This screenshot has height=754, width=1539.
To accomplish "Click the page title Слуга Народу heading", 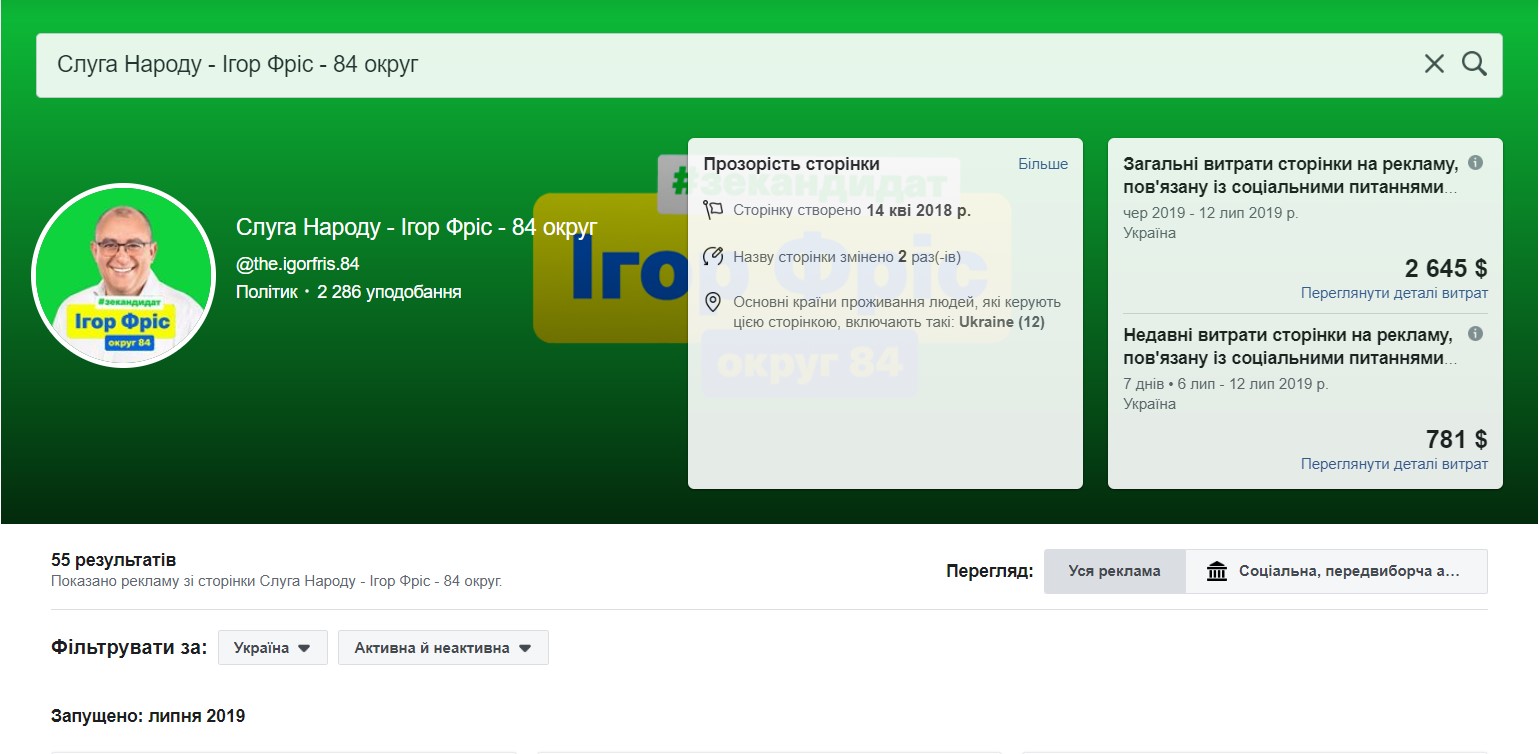I will pos(416,227).
